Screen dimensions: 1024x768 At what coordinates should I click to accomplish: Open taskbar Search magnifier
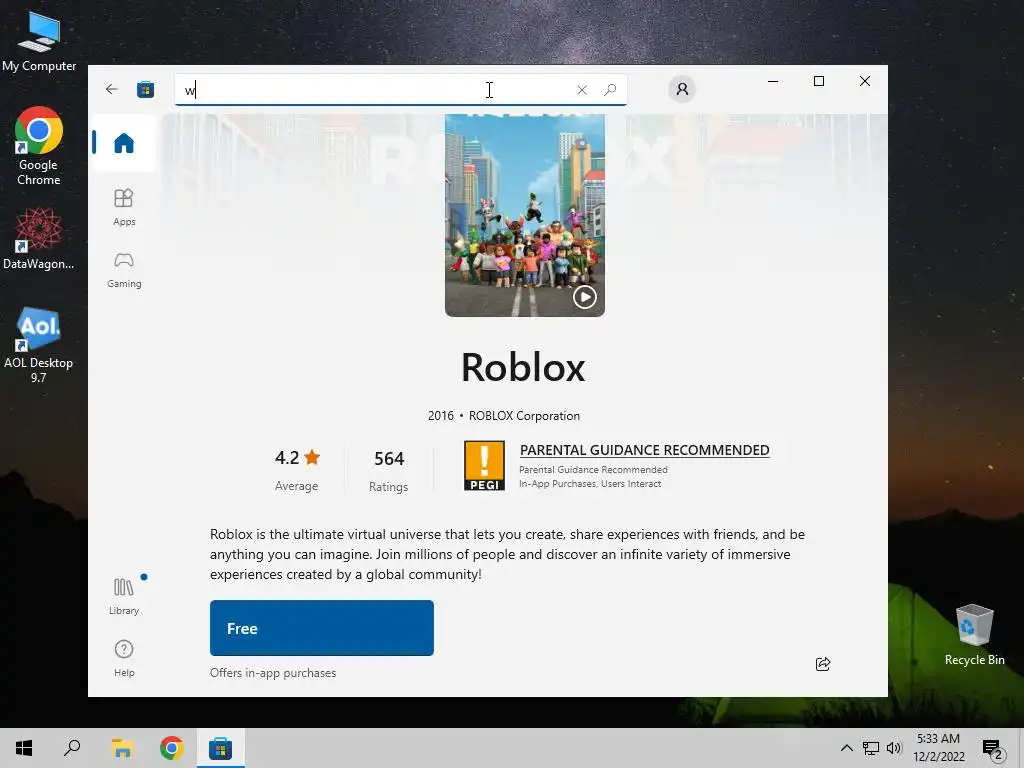point(72,748)
